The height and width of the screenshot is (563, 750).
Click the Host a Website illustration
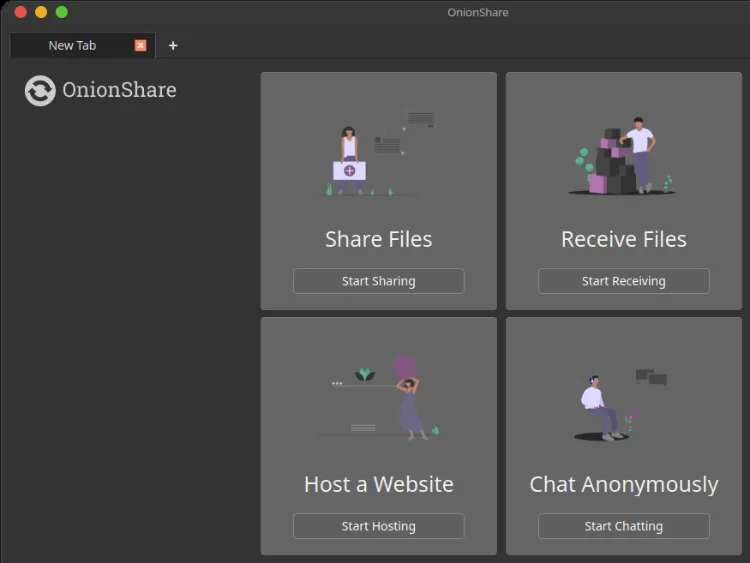[378, 398]
